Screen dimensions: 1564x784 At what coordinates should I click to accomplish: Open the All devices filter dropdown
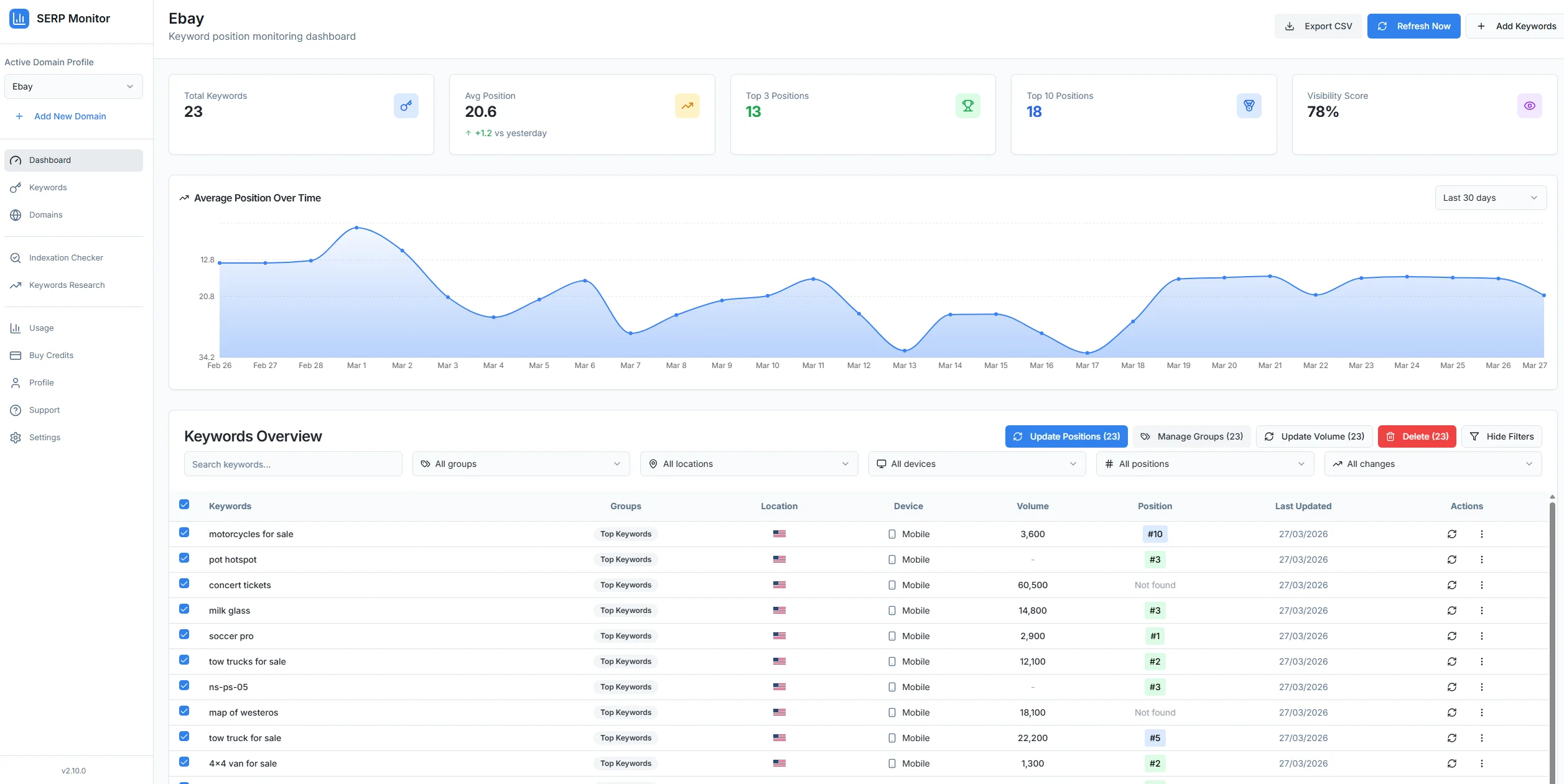point(976,463)
